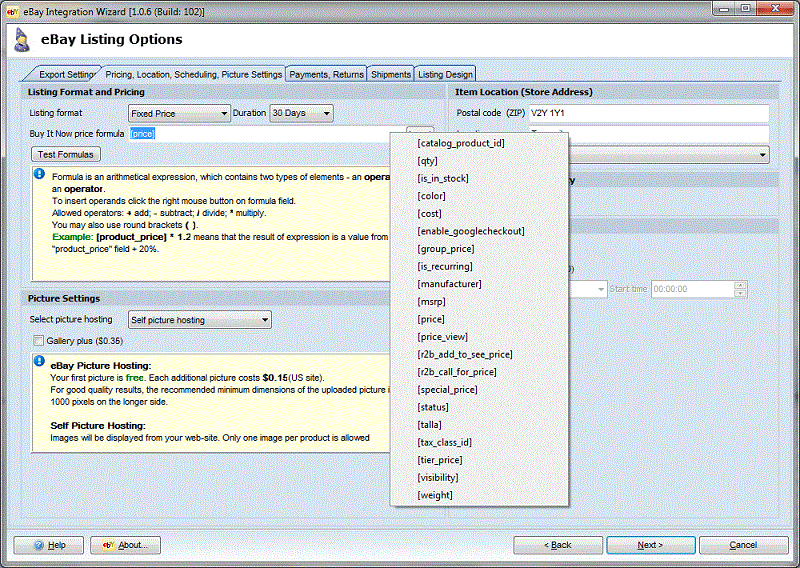Screen dimensions: 800x568
Task: Proceed with the Next > button
Action: 651,545
